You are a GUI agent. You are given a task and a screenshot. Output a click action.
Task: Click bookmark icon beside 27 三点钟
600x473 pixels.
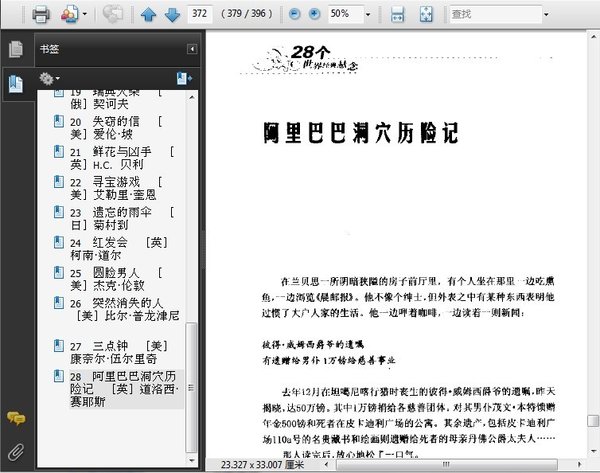pos(59,346)
